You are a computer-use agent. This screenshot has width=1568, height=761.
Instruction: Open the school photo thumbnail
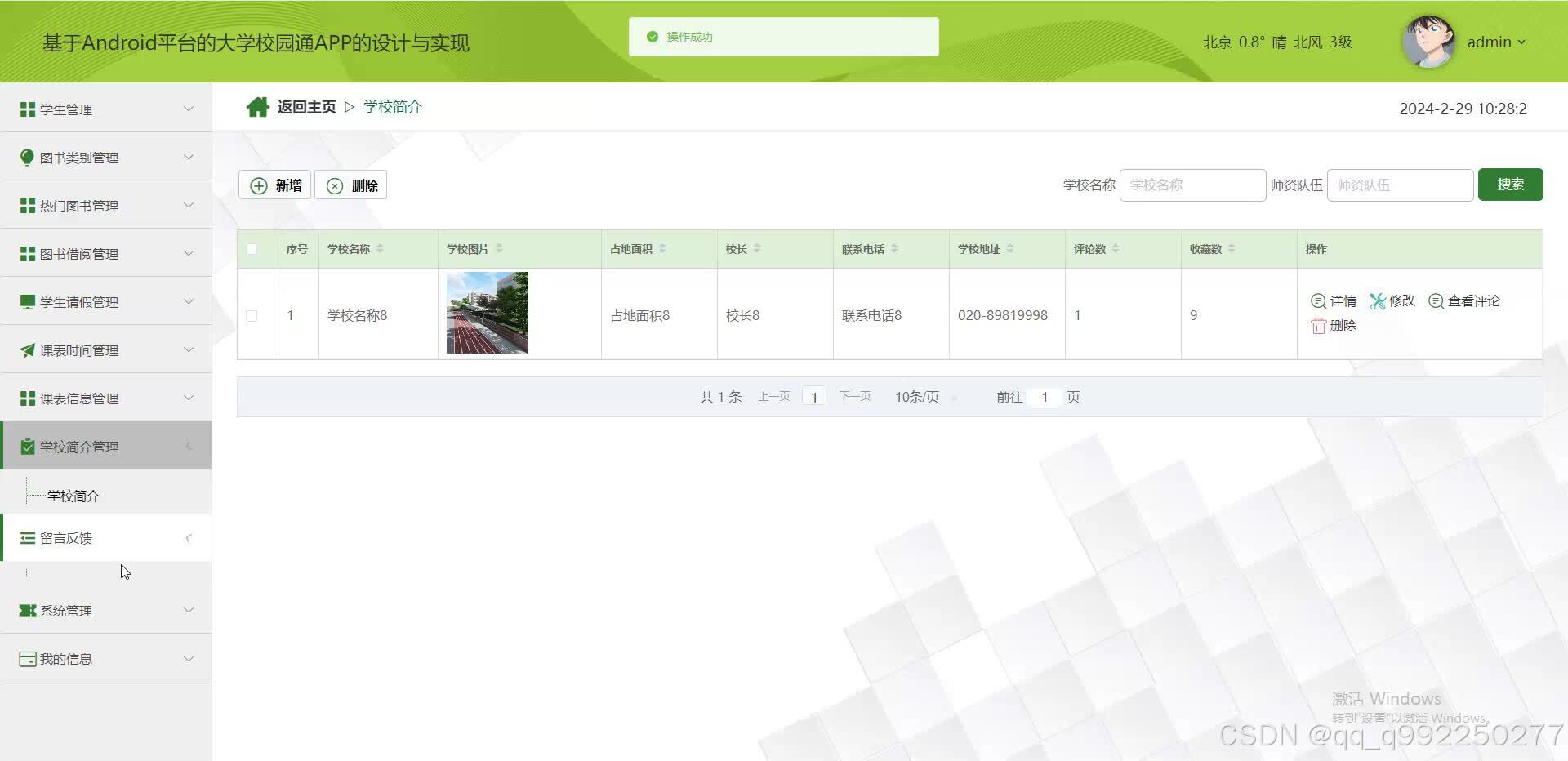coord(488,313)
